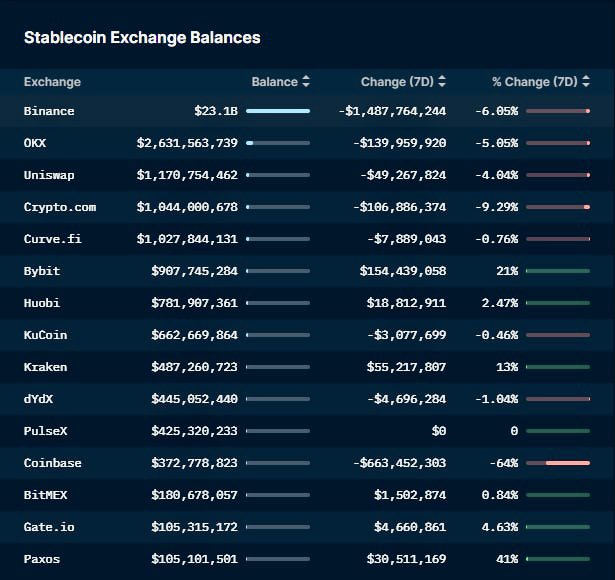The width and height of the screenshot is (615, 580).
Task: Click Bybit percent change 21%
Action: coord(507,271)
